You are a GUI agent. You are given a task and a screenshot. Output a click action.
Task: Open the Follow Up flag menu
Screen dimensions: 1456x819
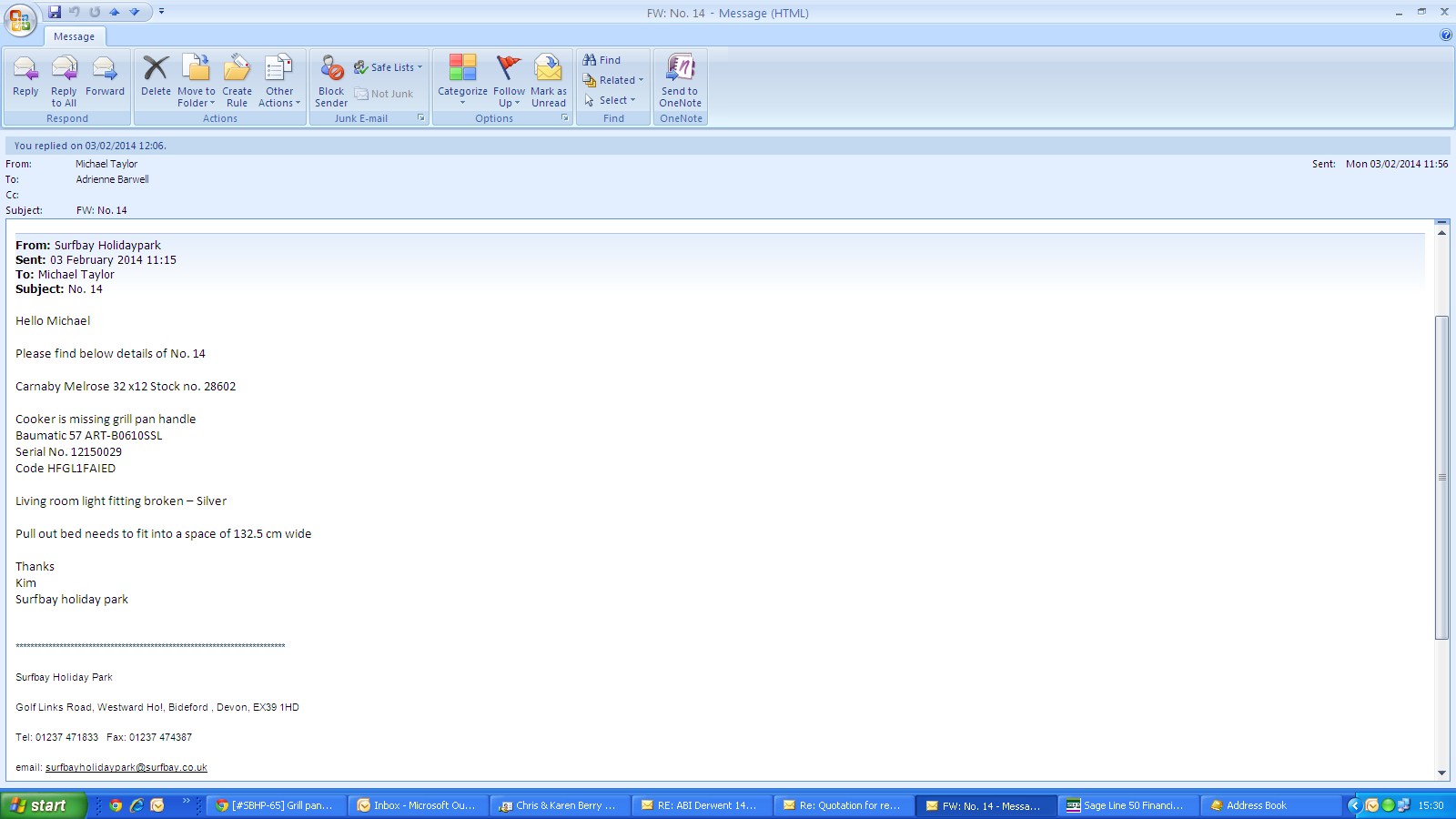[x=509, y=81]
